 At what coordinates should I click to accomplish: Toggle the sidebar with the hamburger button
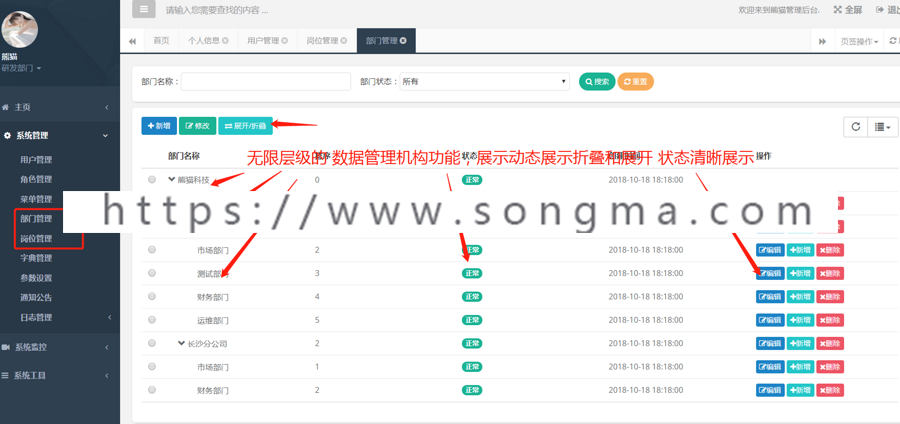click(143, 9)
